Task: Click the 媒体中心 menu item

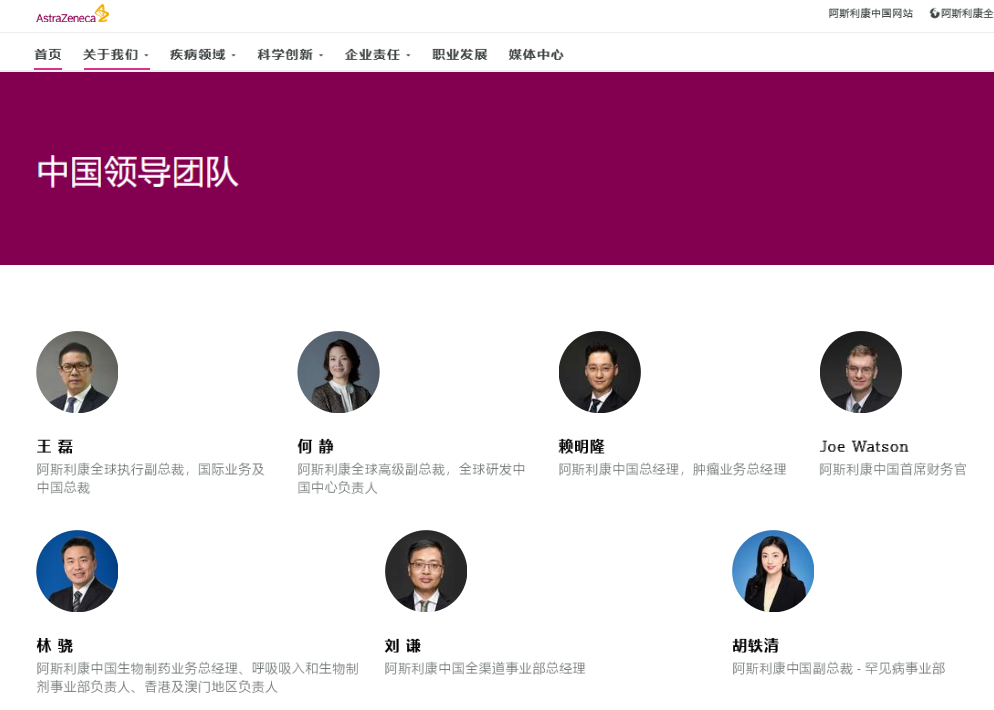Action: [x=534, y=54]
